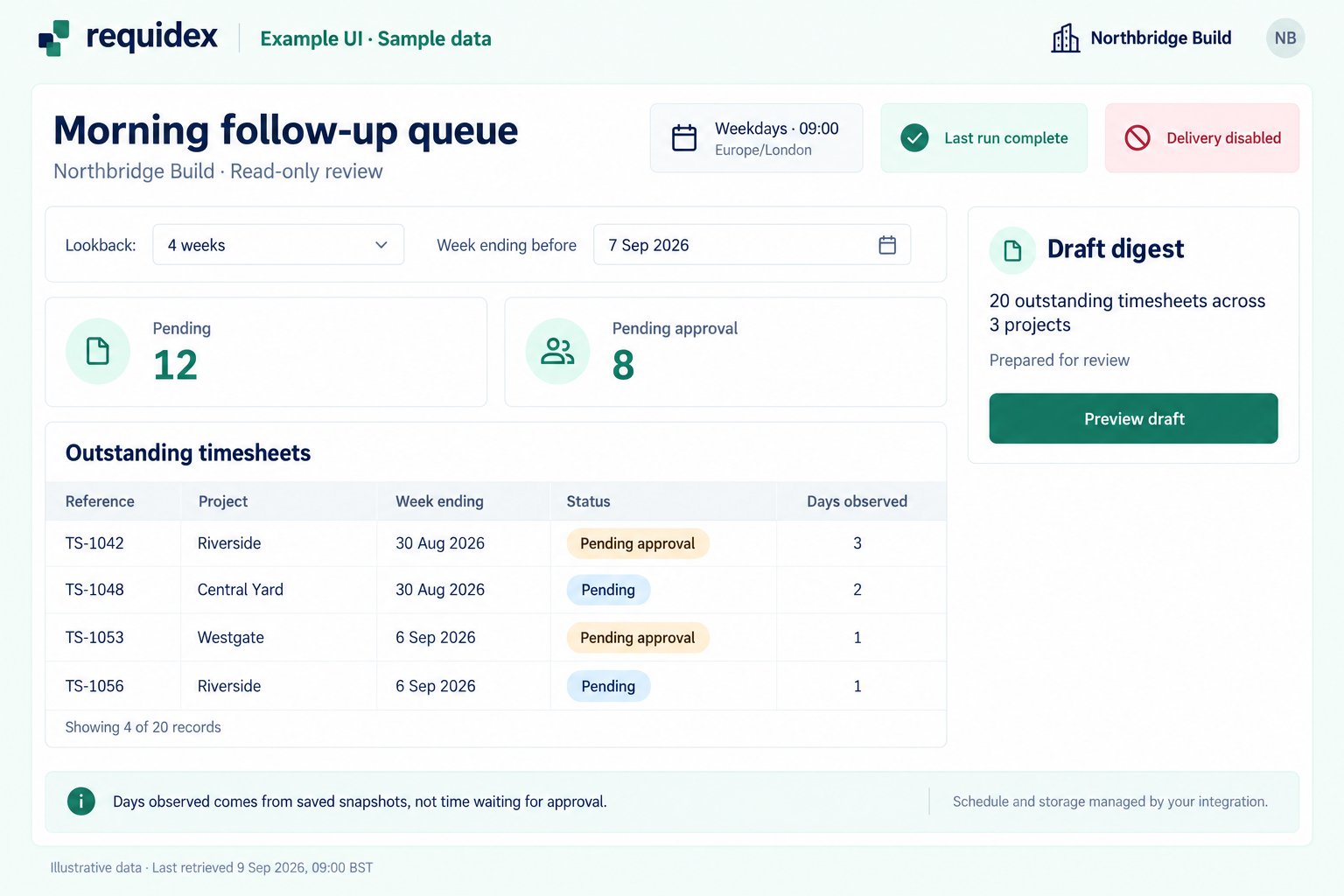Click the Pending approval count 8
Viewport: 1344px width, 896px height.
pos(623,365)
